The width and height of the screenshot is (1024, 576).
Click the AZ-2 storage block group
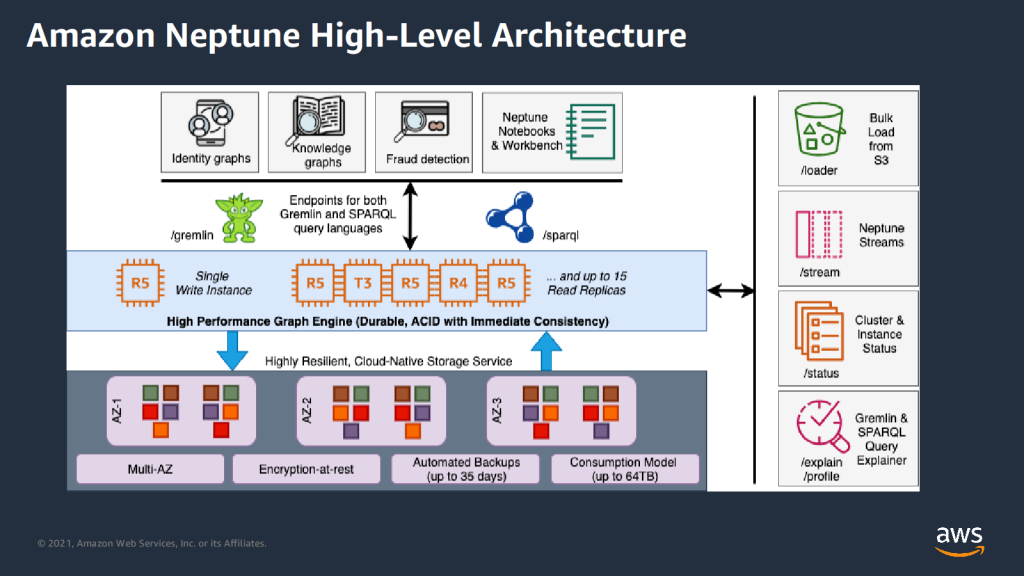pyautogui.click(x=371, y=411)
